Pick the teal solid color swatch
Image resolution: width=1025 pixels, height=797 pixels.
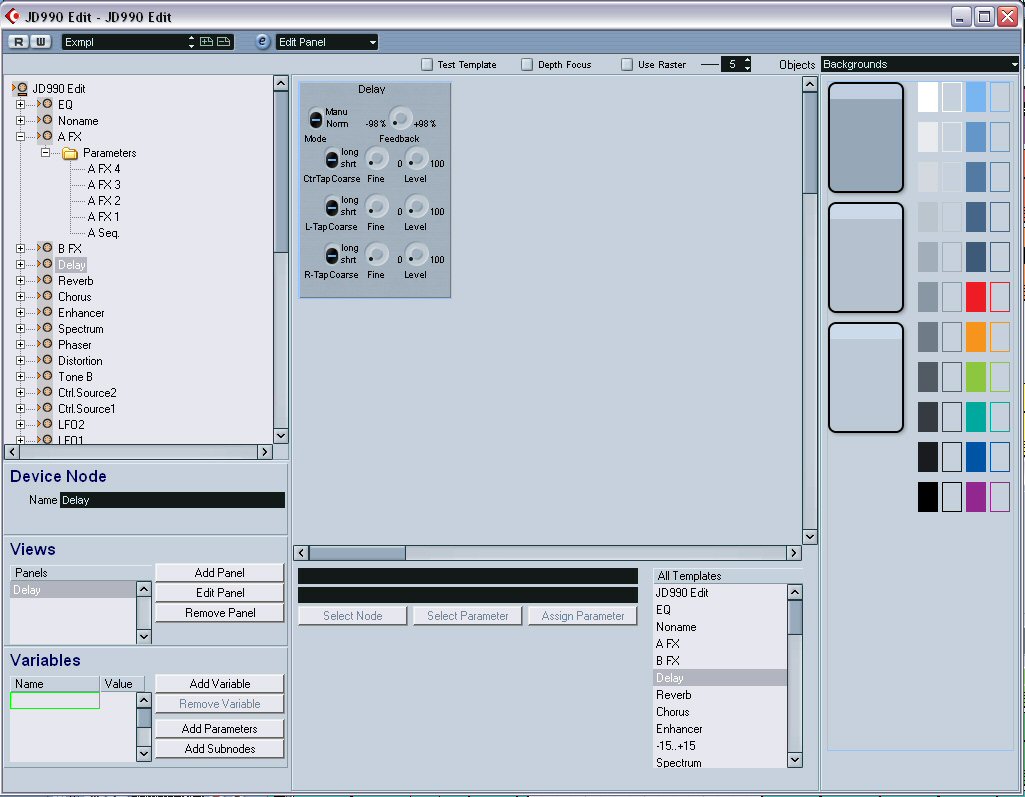coord(975,416)
